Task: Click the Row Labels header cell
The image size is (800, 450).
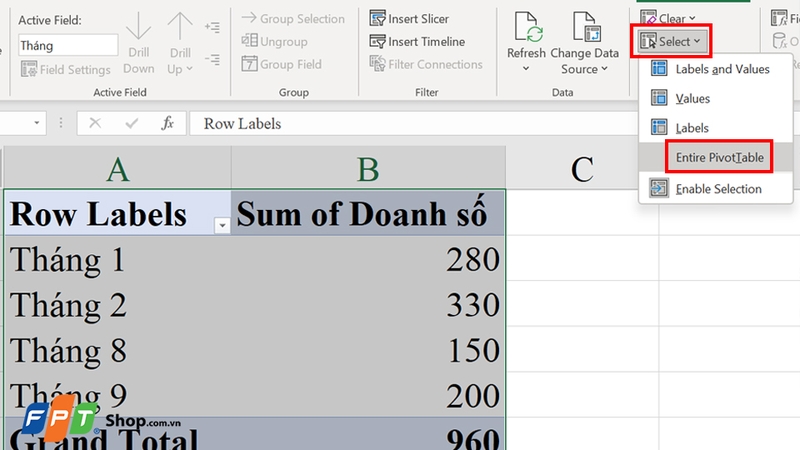Action: 117,213
